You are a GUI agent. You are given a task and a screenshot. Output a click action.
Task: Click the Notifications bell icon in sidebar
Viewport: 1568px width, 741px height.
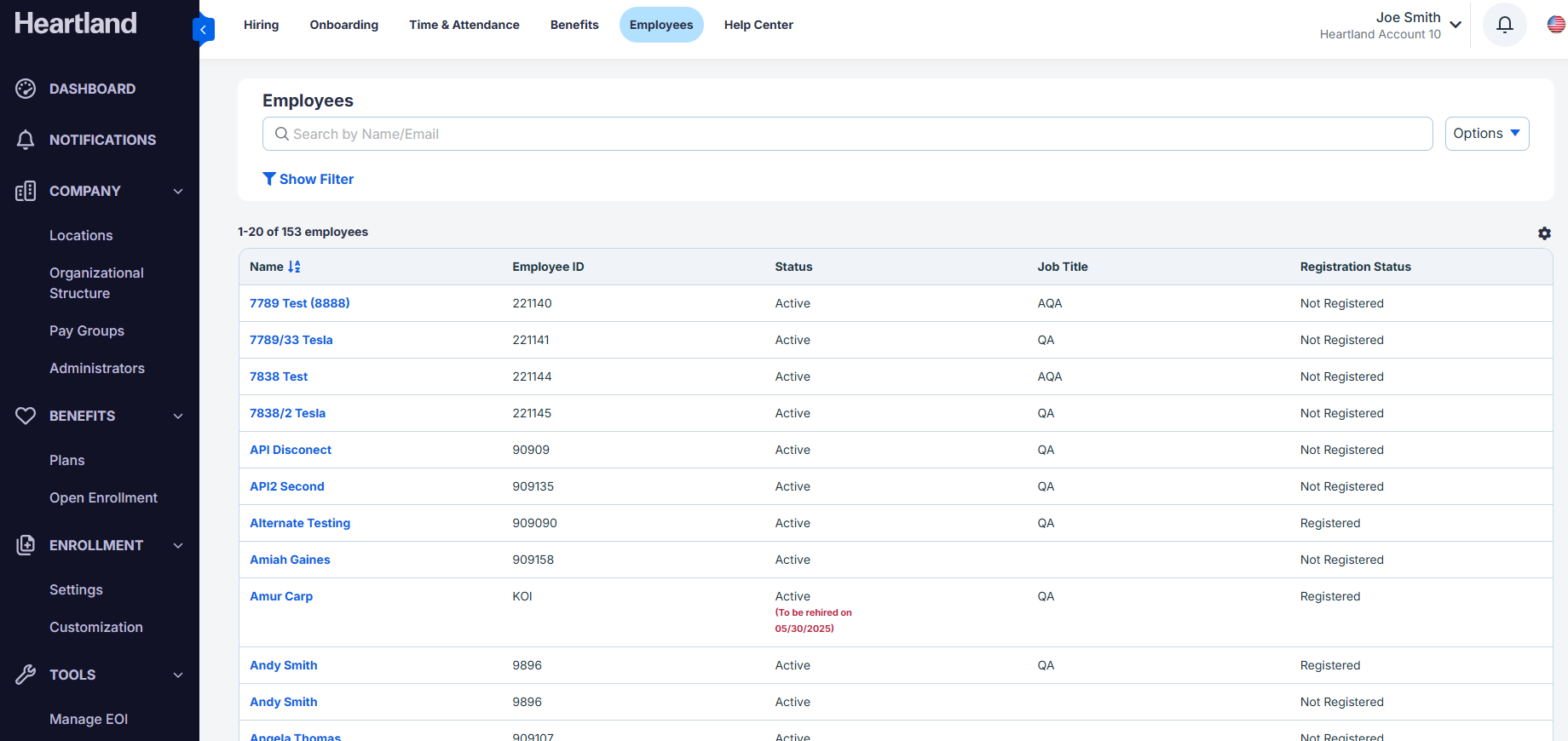point(26,140)
